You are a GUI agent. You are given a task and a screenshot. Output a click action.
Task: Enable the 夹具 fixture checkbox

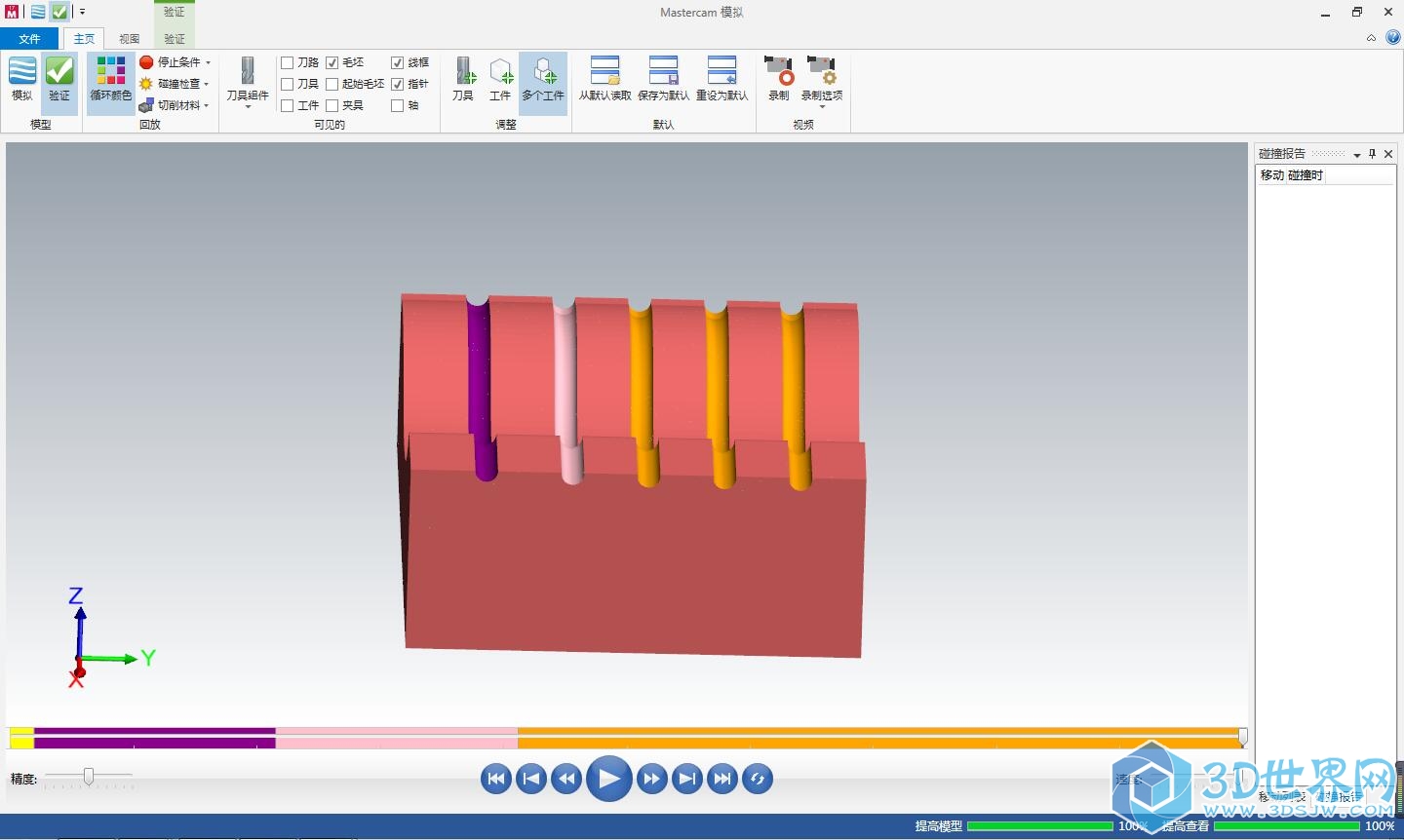coord(332,105)
